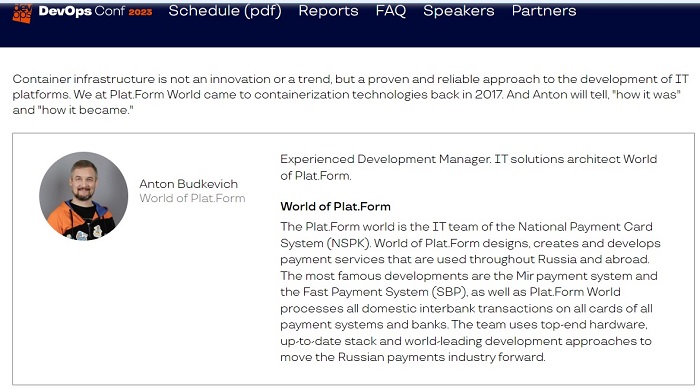Screen dimensions: 700x390
Task: Click the grey World of Plat.Form company label
Action: coord(192,198)
